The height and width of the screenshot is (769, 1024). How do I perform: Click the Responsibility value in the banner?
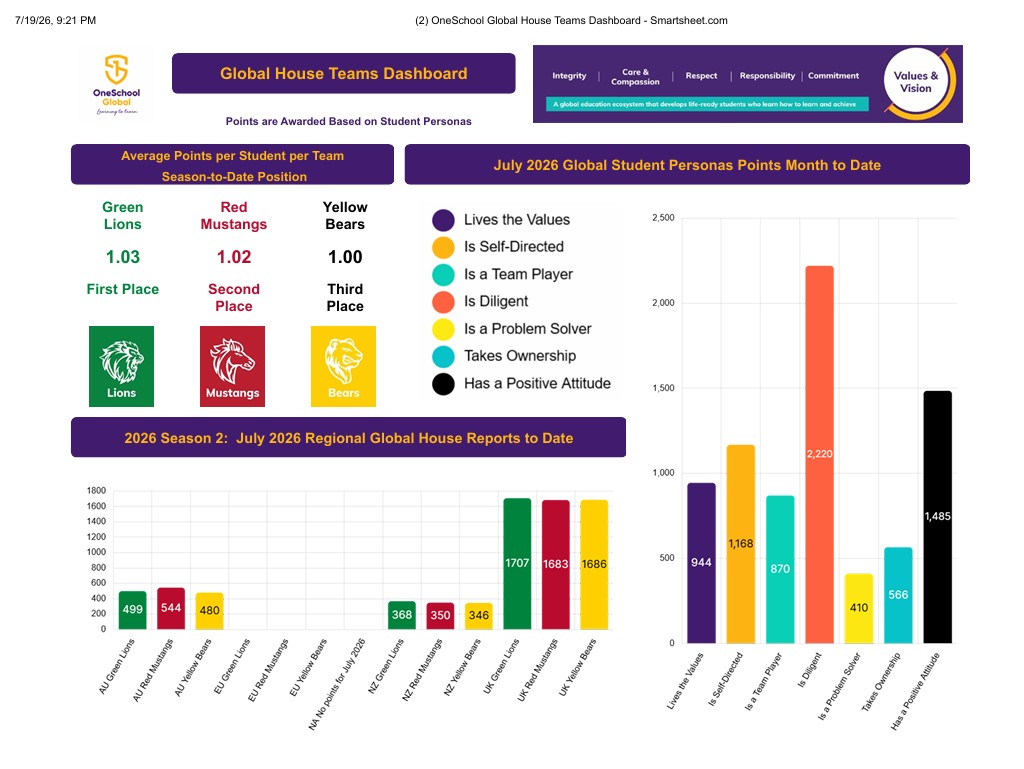[x=767, y=76]
